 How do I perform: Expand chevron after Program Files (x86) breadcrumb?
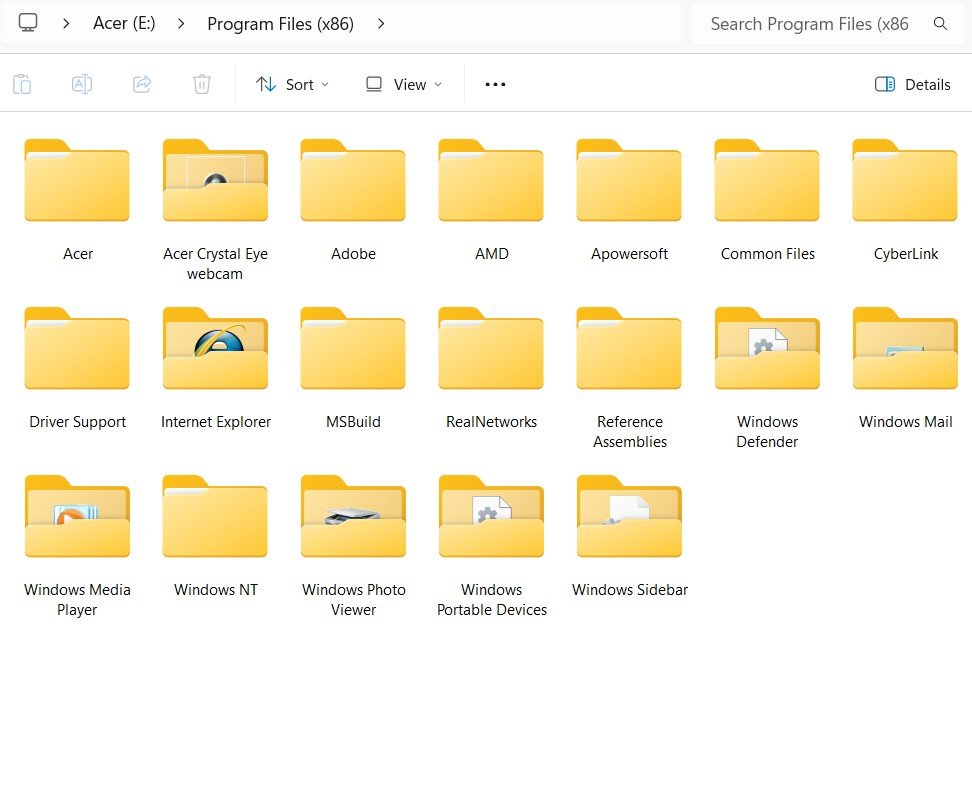point(381,24)
